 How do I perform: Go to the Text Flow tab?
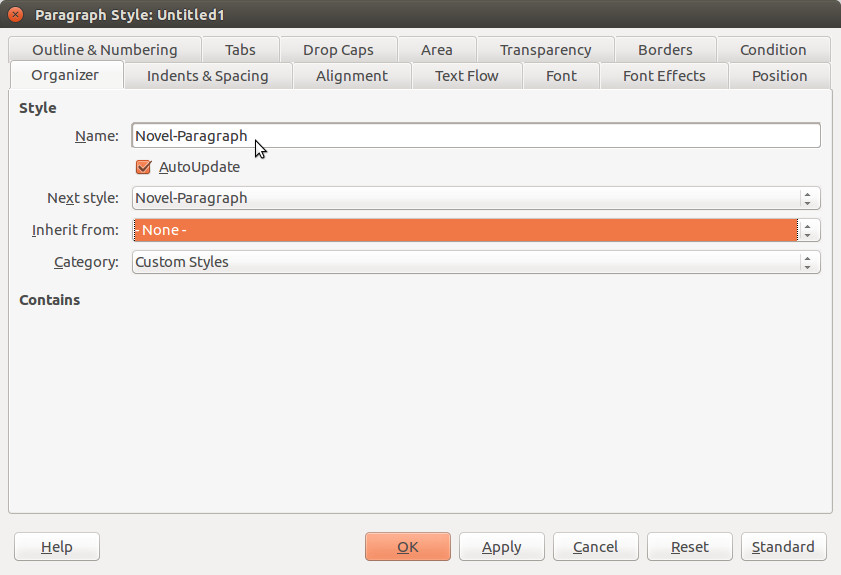(x=467, y=76)
